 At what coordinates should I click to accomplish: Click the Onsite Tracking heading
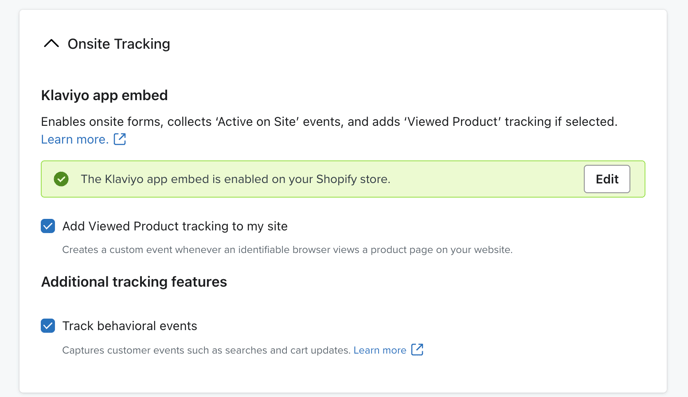(118, 44)
